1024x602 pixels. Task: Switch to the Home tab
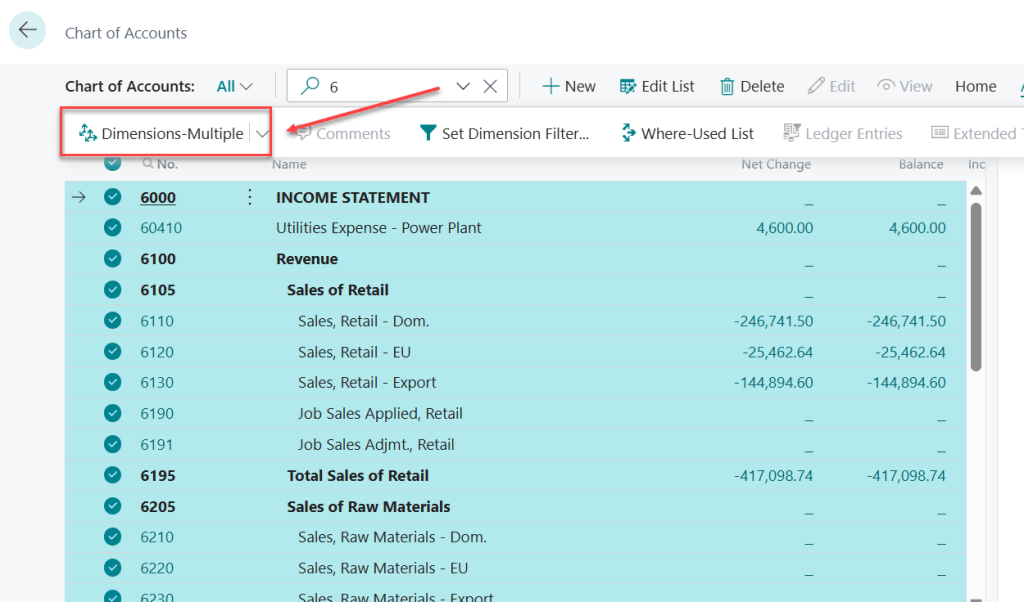(x=975, y=86)
